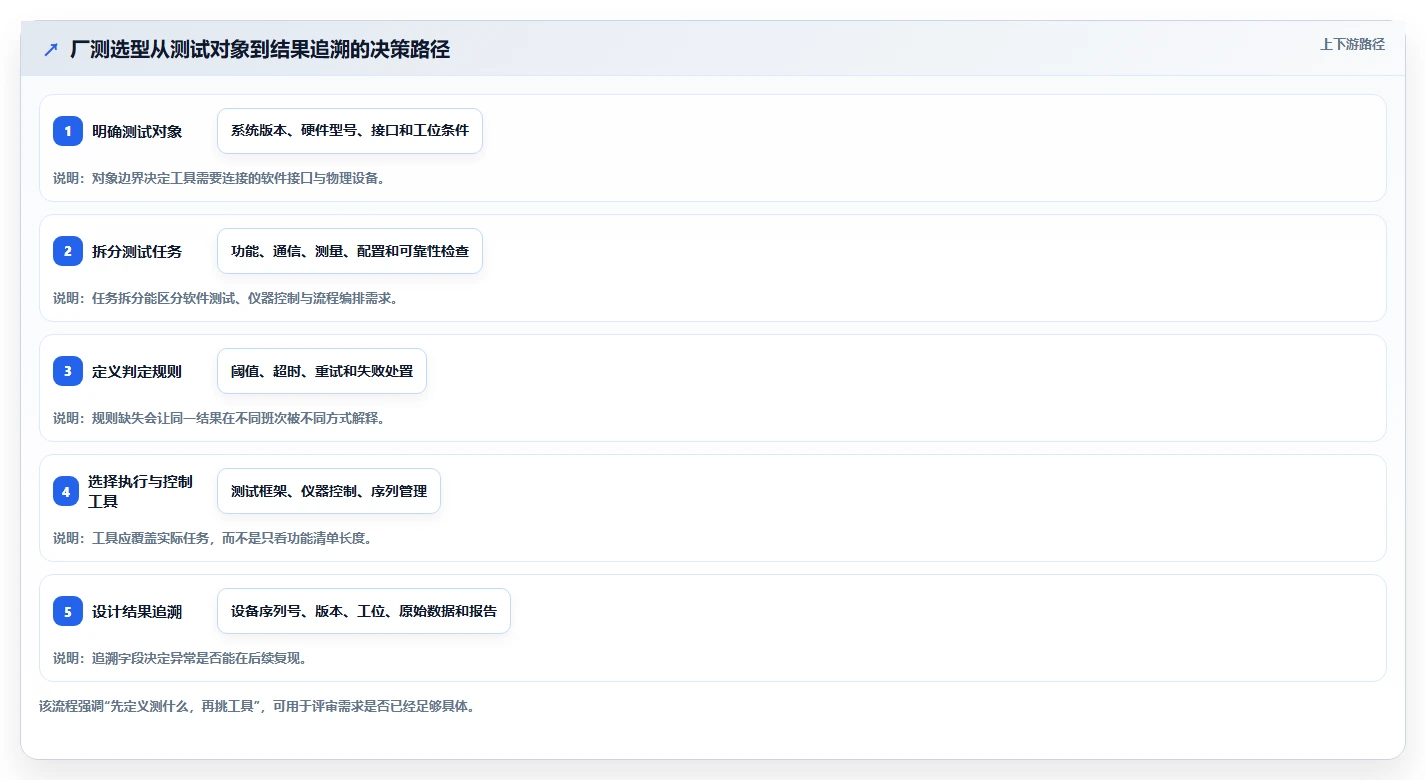
Task: Click the arrow icon beside the title
Action: [x=51, y=50]
